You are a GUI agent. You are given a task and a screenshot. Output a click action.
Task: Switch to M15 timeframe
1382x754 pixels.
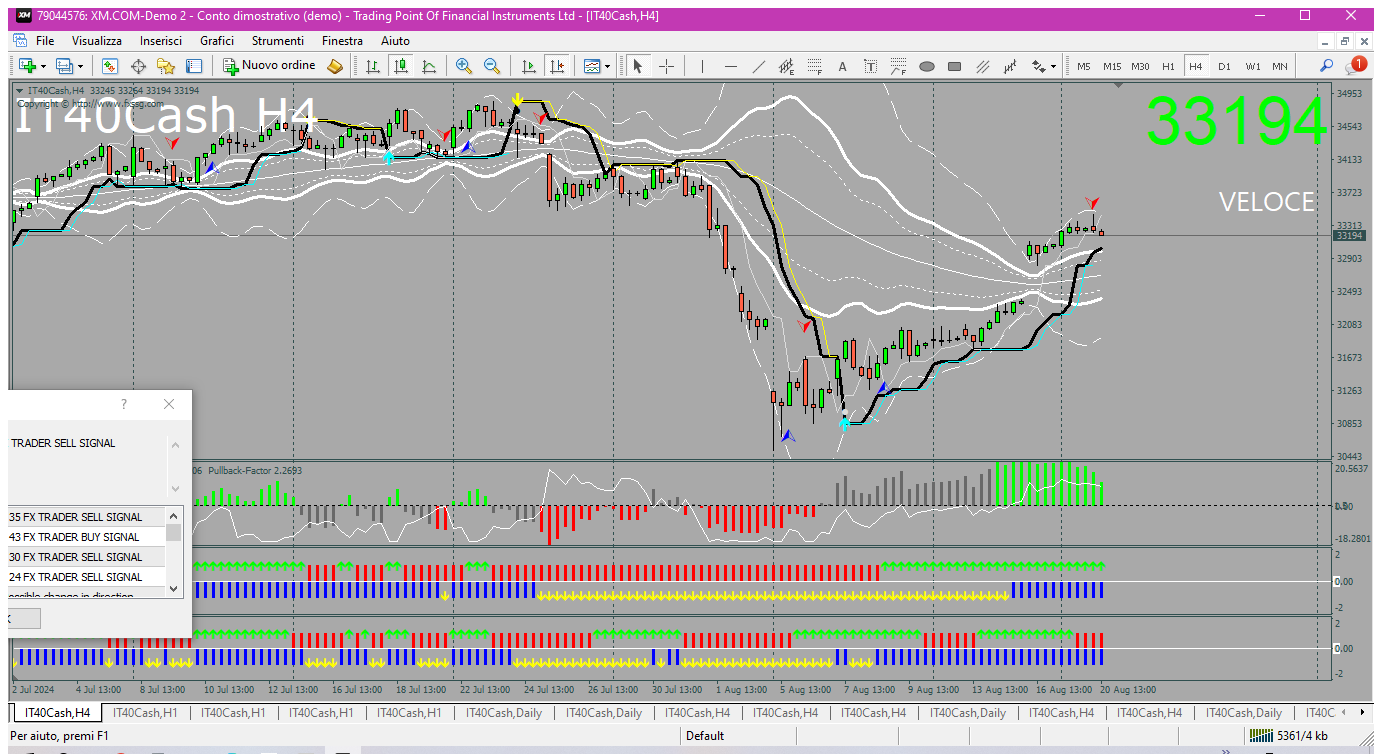click(x=1112, y=66)
